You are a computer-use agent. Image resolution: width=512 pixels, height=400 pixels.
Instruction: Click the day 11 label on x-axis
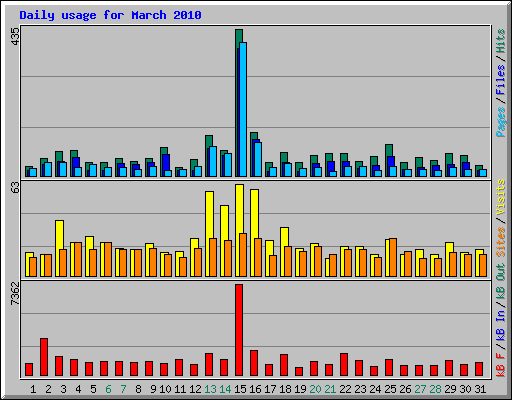point(180,389)
